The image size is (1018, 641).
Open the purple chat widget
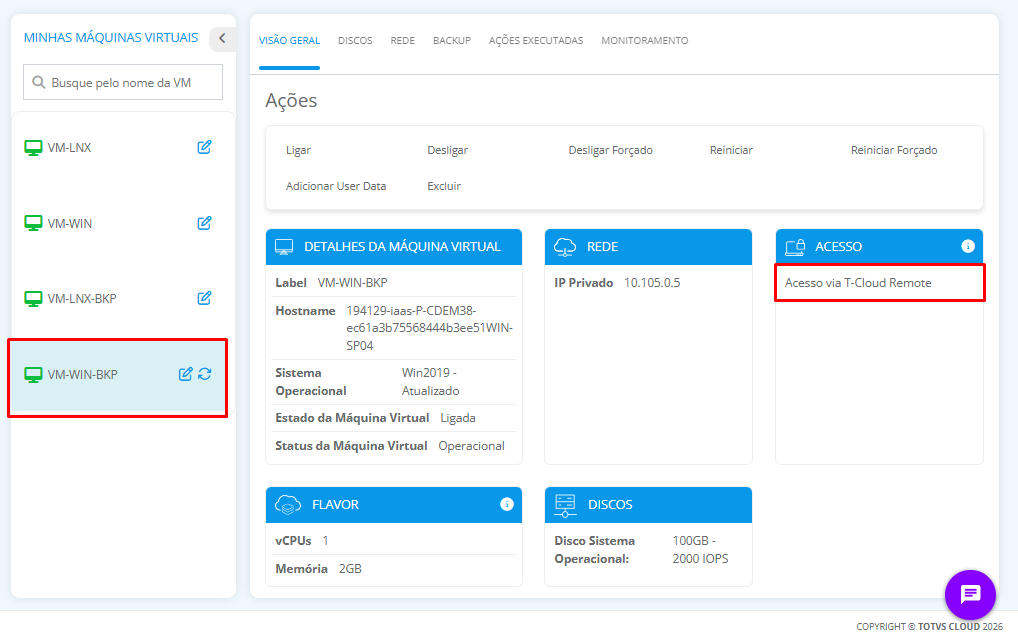pos(970,594)
